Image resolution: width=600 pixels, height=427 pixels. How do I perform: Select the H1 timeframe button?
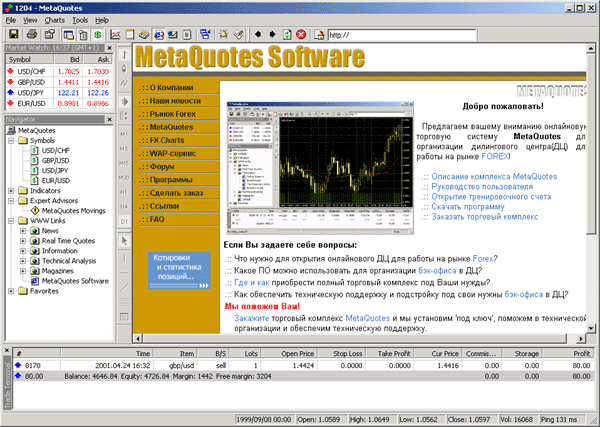124,192
